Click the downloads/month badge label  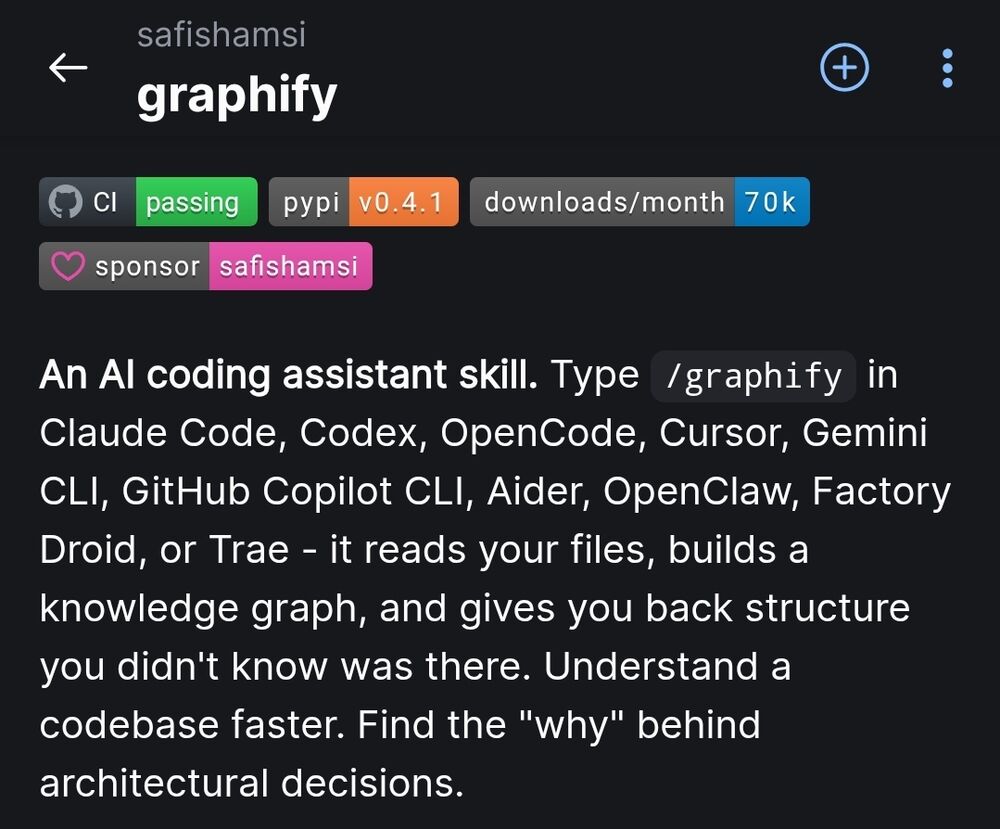[x=603, y=202]
